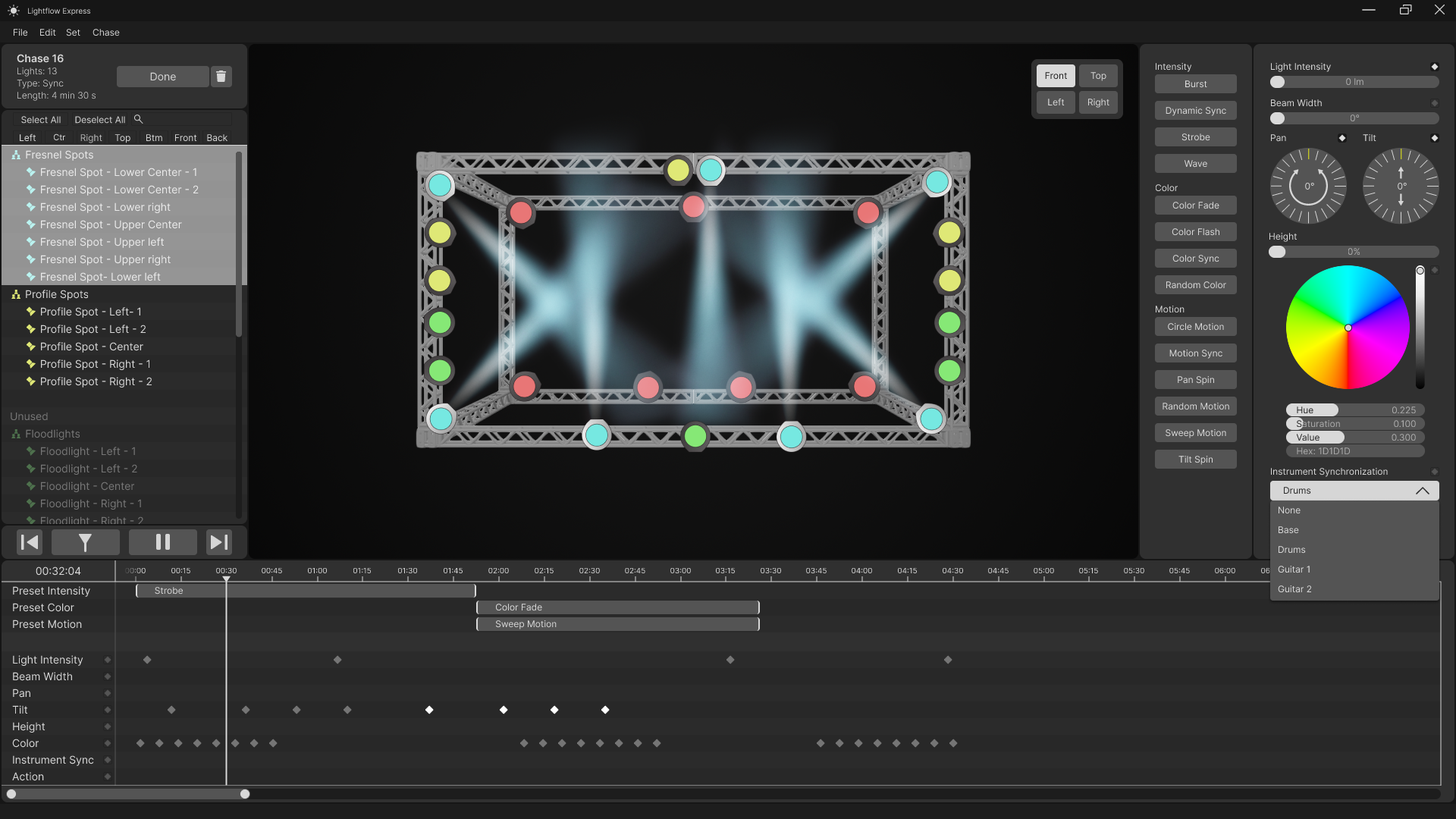Select the Color Fade timeline clip
Screen dimensions: 1456x819
[x=618, y=607]
